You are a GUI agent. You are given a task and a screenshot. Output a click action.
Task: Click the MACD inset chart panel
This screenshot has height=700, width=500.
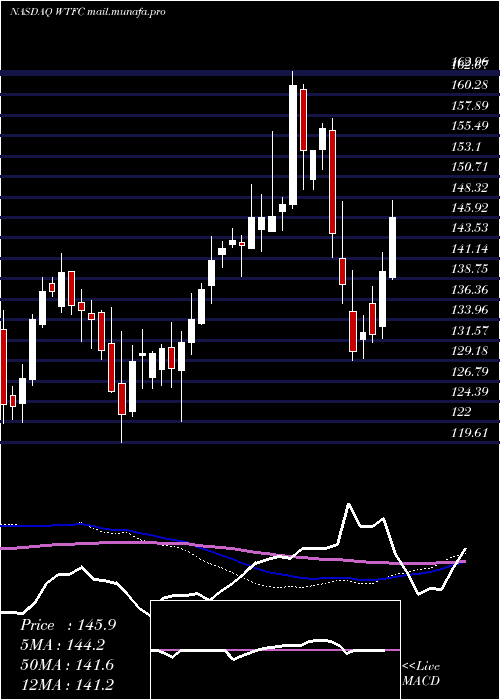pos(275,650)
